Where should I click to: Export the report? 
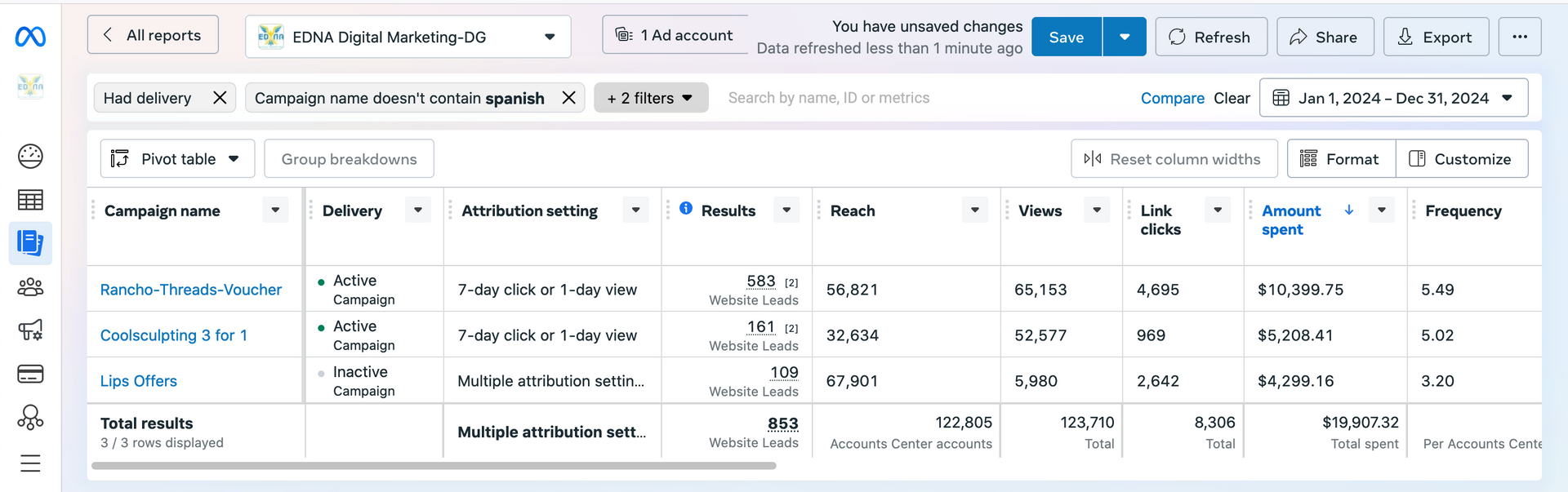[x=1436, y=37]
